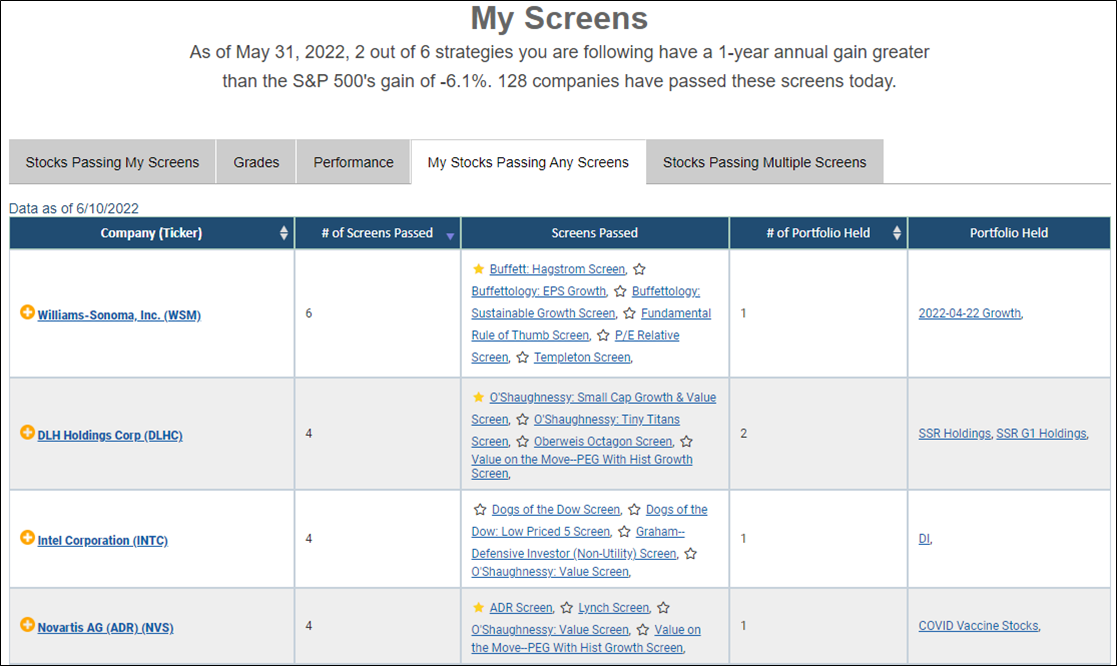Star O'Shaughnessy: Value Screen in Novartis row
This screenshot has height=666, width=1117.
(664, 608)
